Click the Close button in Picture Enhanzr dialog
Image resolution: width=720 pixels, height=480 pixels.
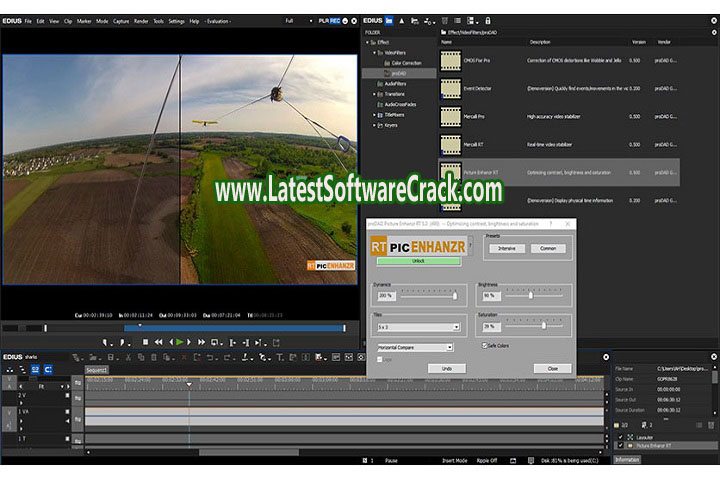click(552, 368)
